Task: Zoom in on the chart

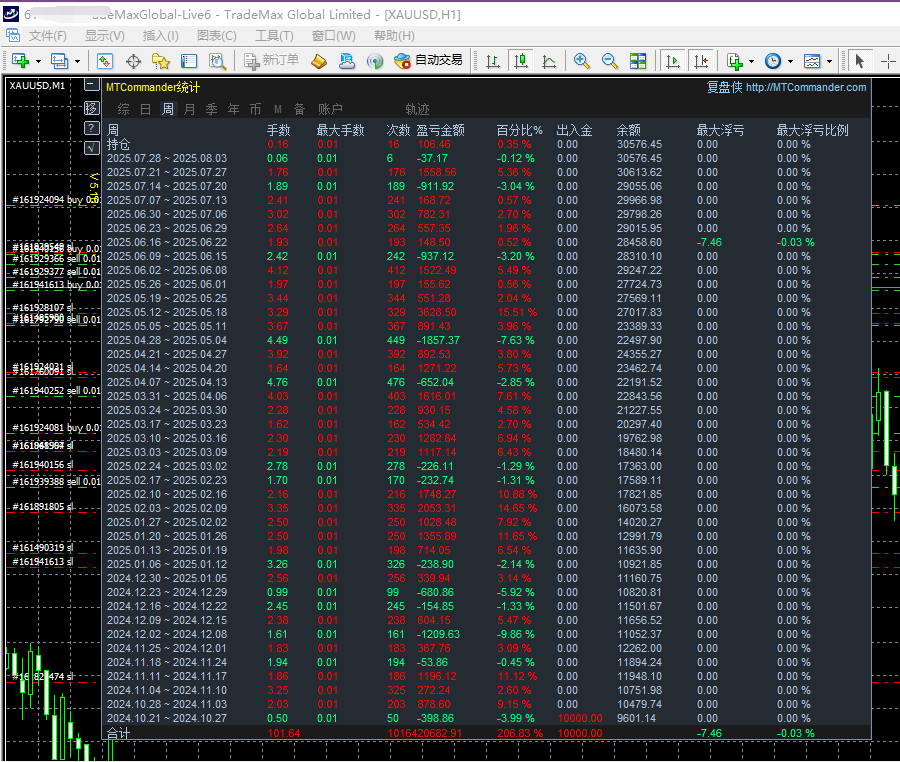Action: [x=581, y=61]
